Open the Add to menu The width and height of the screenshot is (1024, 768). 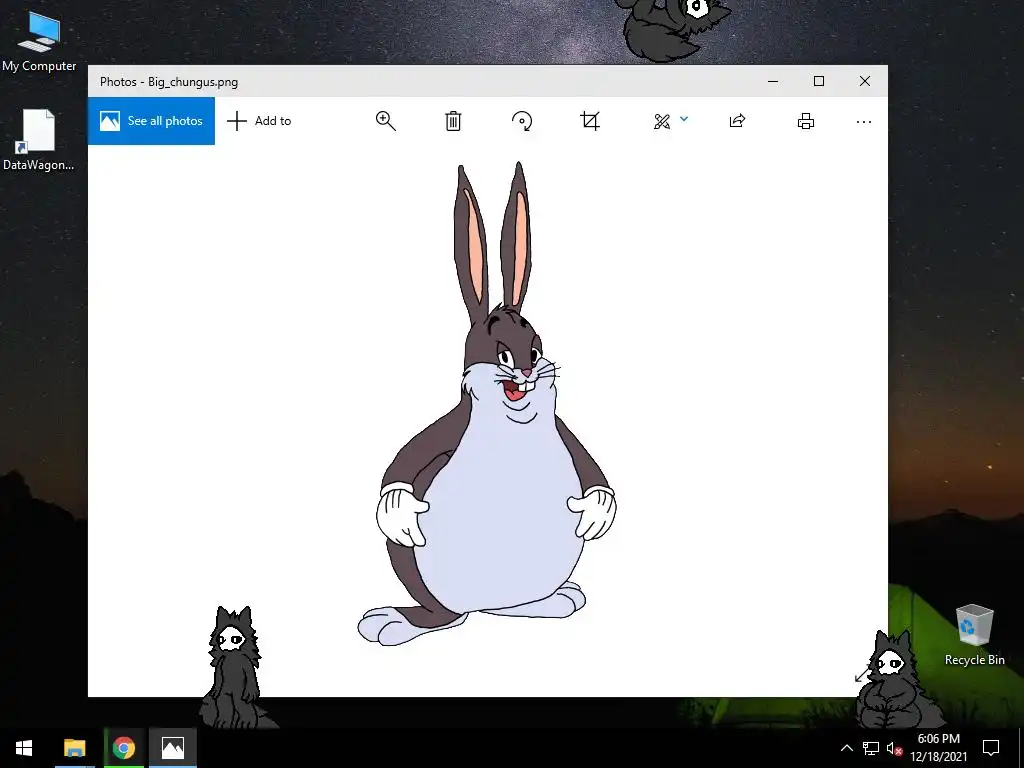click(x=259, y=121)
